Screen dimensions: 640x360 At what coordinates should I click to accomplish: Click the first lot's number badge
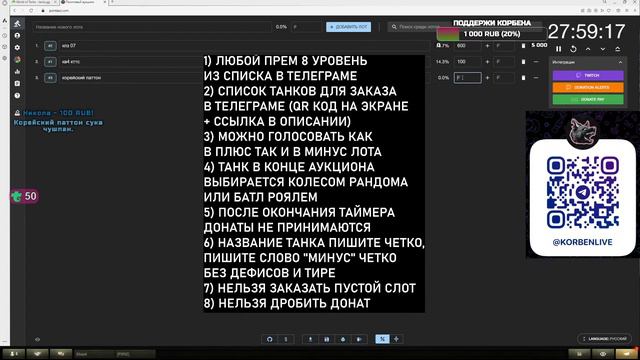[50, 46]
